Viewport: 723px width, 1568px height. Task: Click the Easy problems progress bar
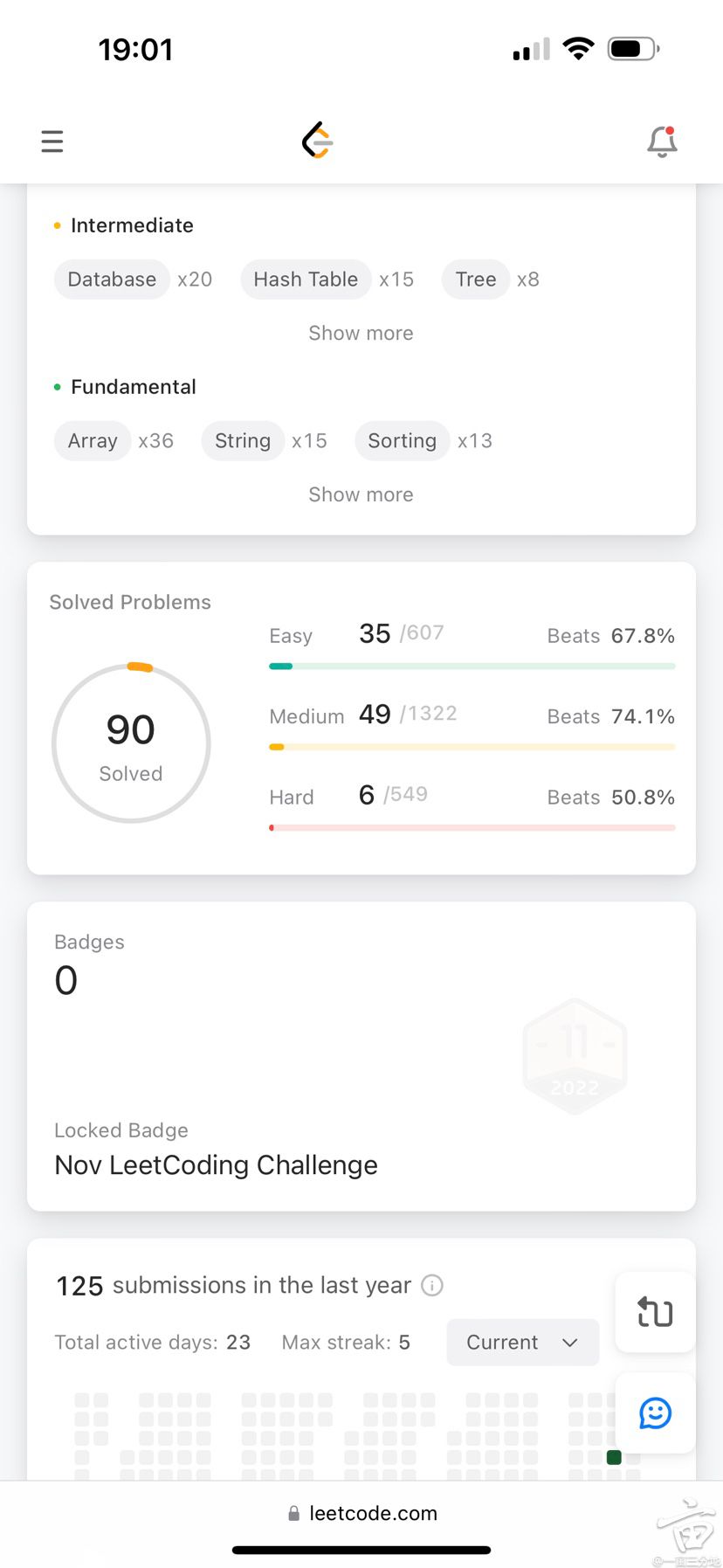472,667
